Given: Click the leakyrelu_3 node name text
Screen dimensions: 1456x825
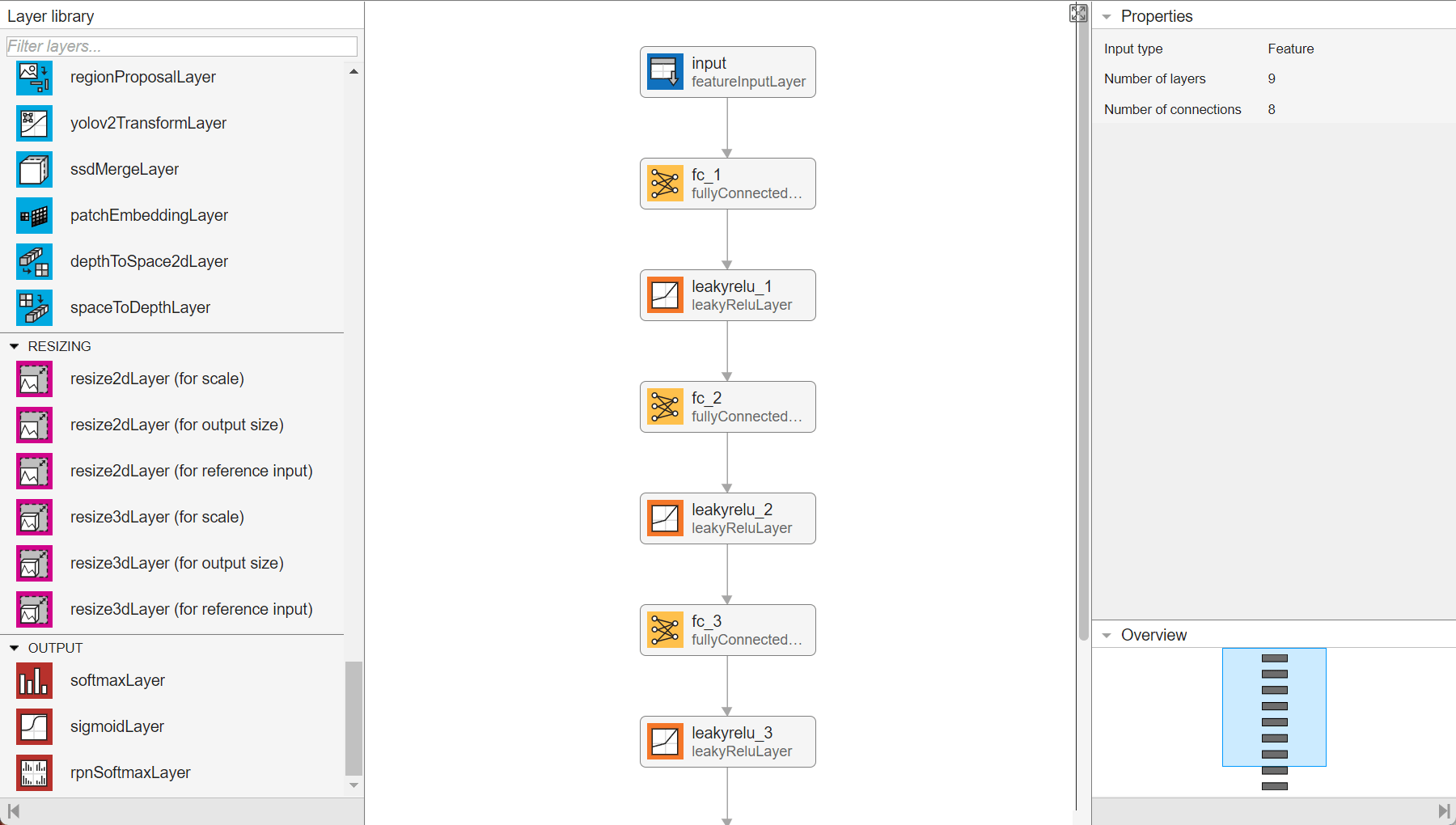Looking at the screenshot, I should pos(732,733).
